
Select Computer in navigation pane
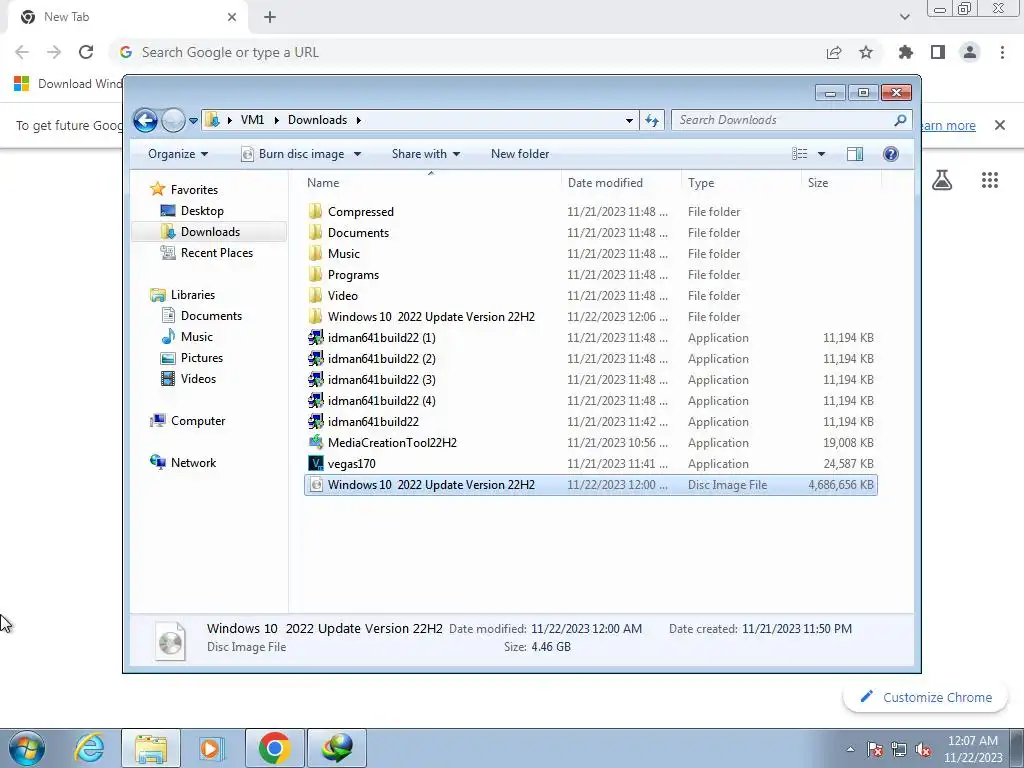197,421
